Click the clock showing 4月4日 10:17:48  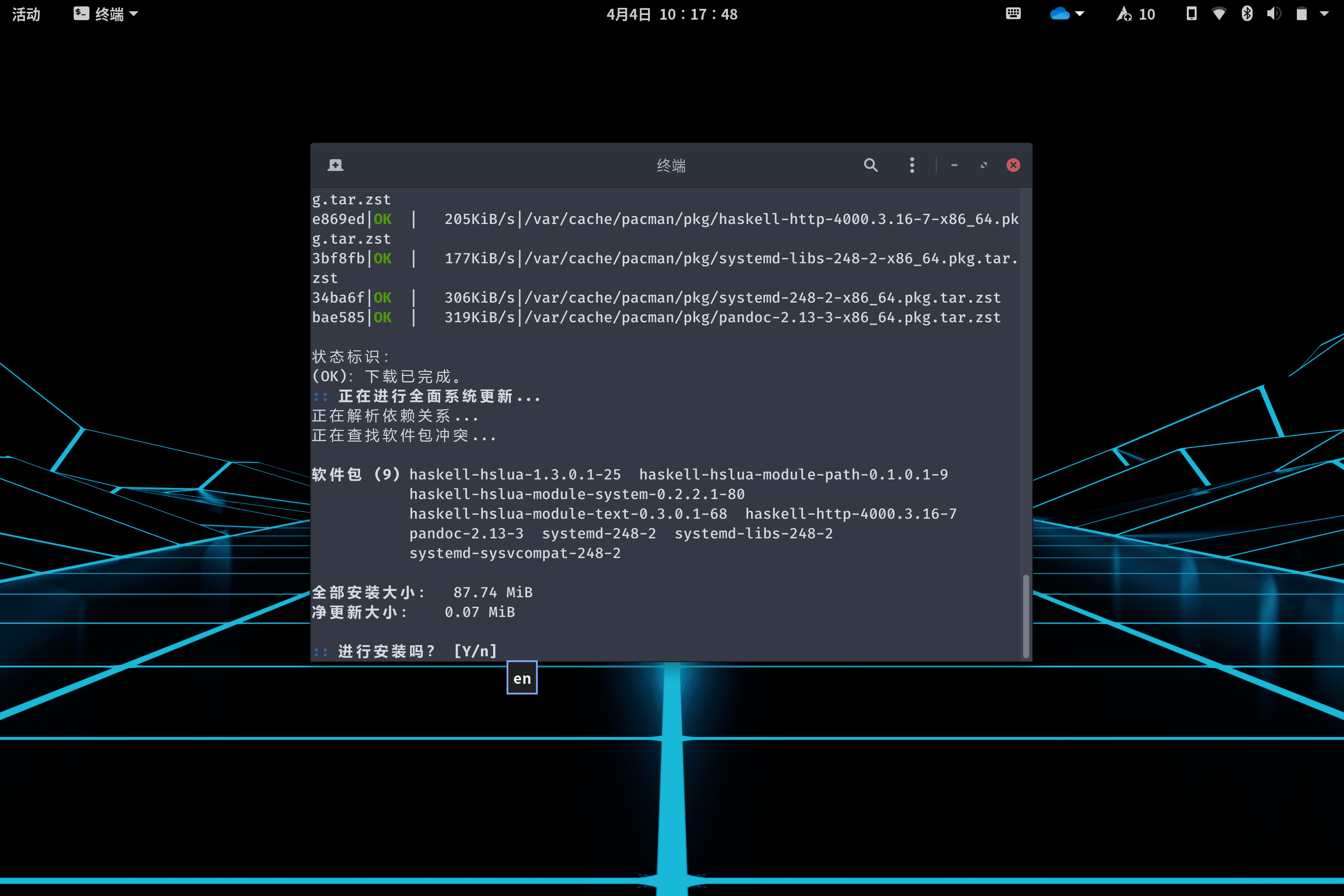pyautogui.click(x=672, y=14)
